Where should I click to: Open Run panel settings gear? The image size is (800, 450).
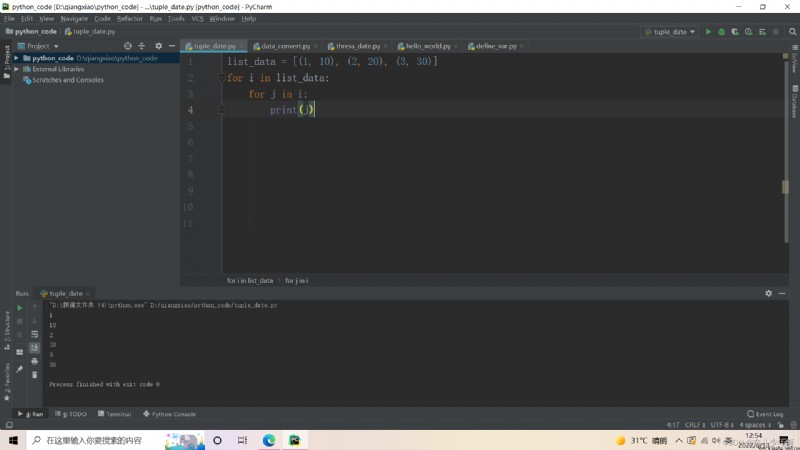click(768, 293)
